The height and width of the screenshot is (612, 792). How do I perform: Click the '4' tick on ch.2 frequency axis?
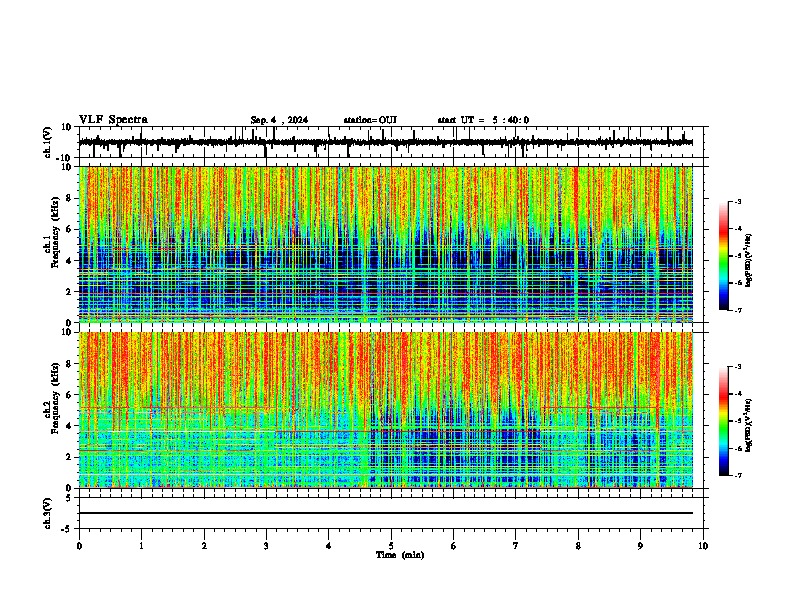tap(70, 426)
